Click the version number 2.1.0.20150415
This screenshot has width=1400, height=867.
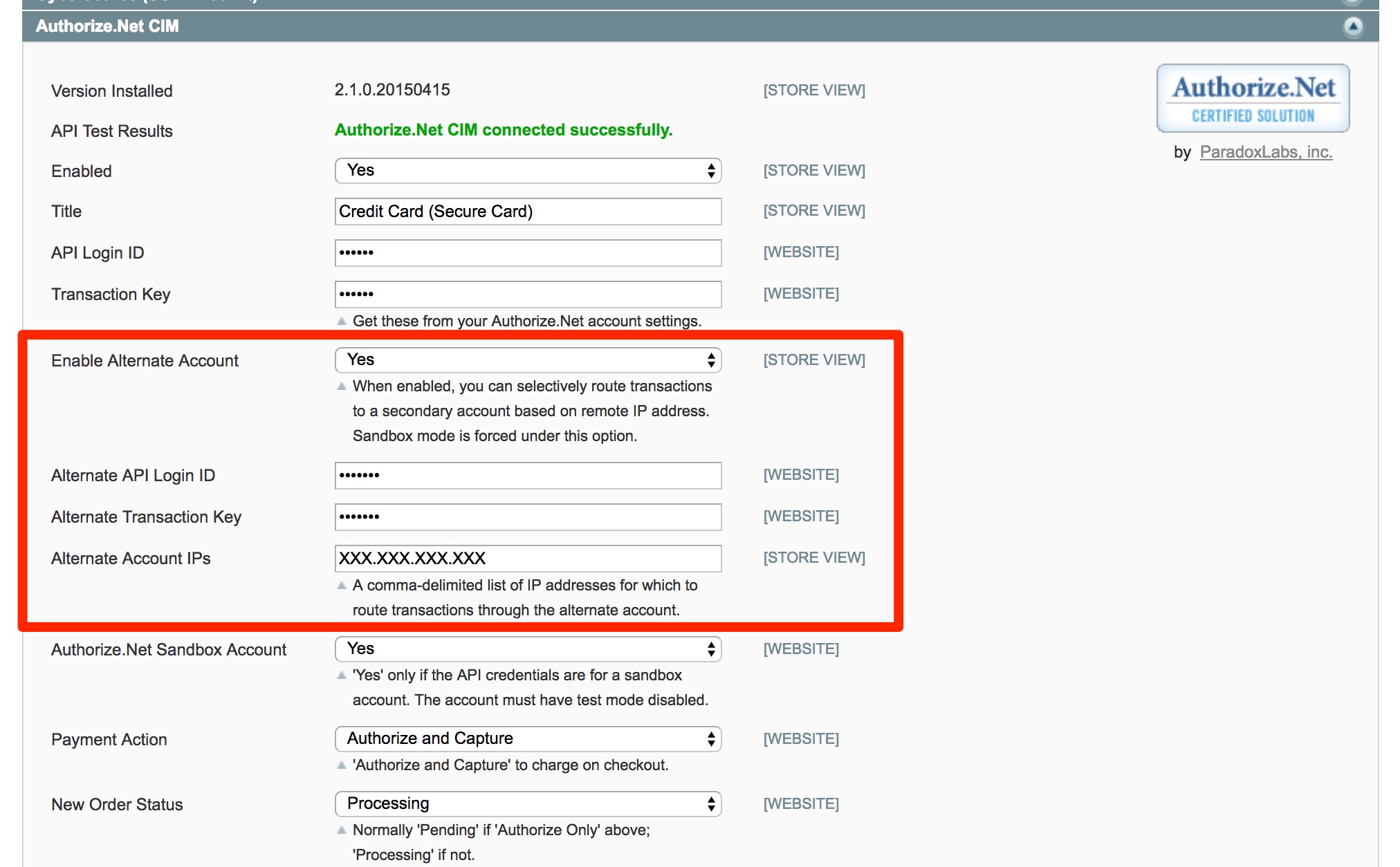(392, 90)
